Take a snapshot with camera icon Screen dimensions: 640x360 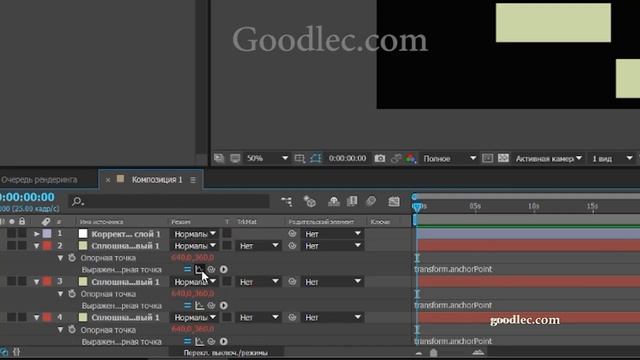pos(380,158)
